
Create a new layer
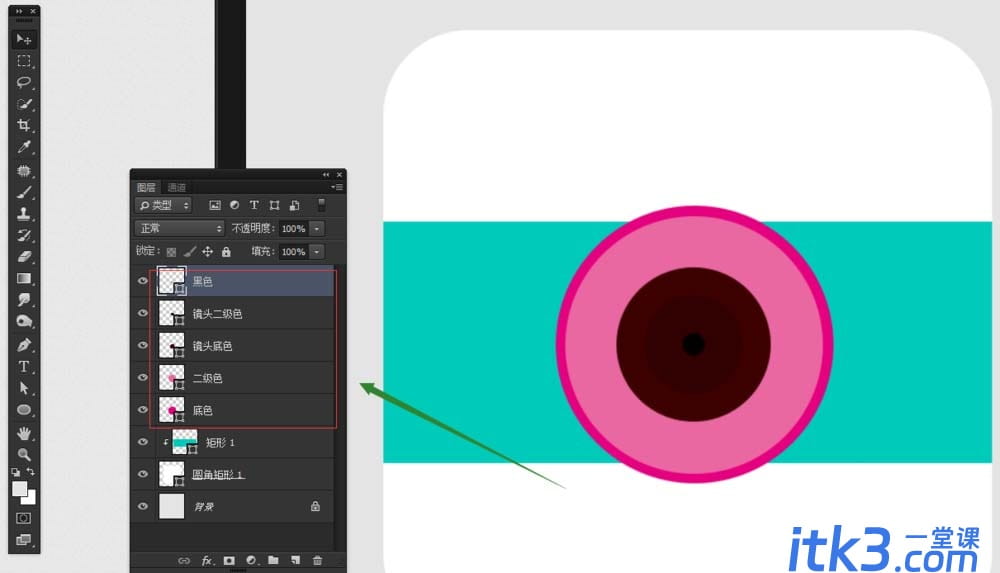(295, 560)
